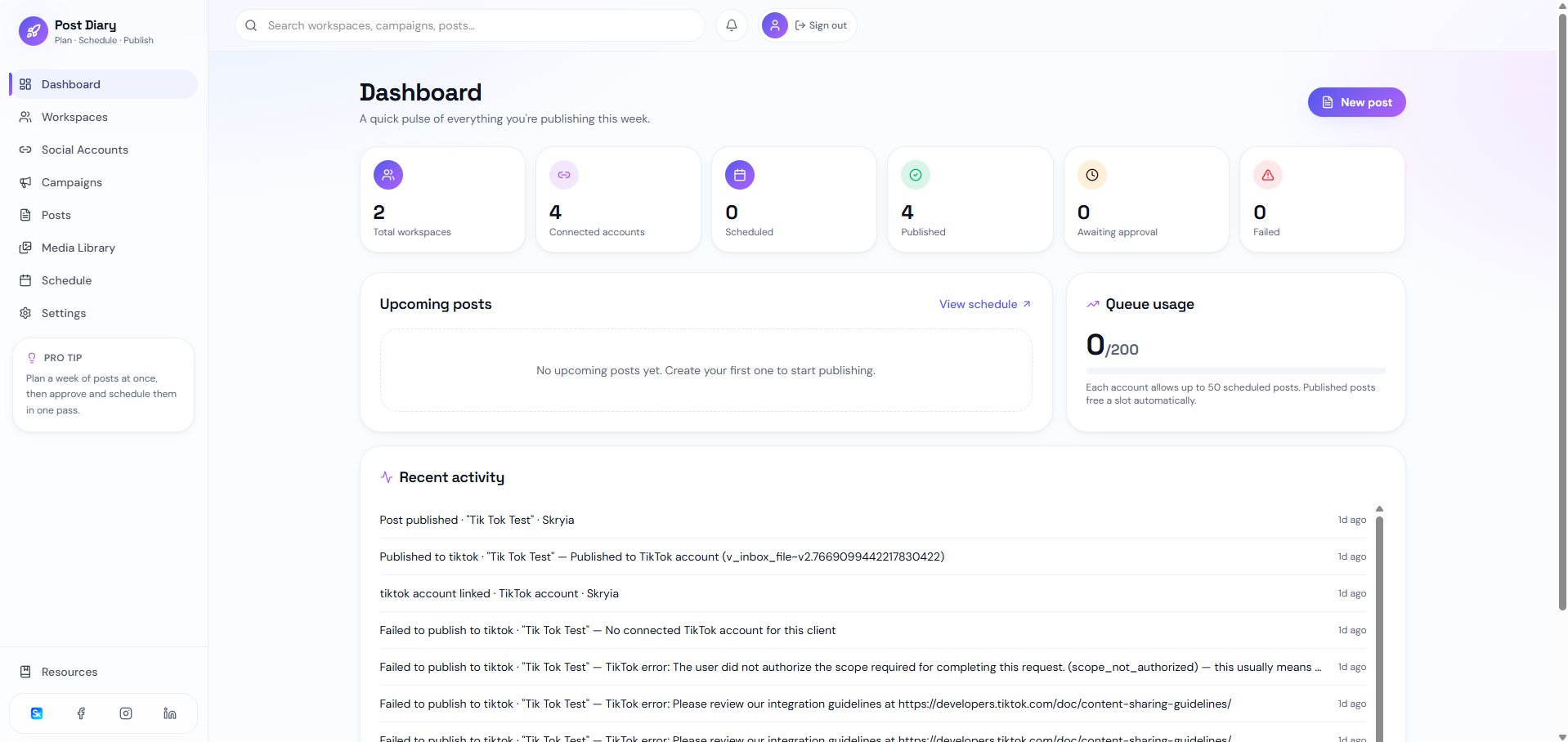Image resolution: width=1568 pixels, height=742 pixels.
Task: Open Settings from the sidebar
Action: 103,313
